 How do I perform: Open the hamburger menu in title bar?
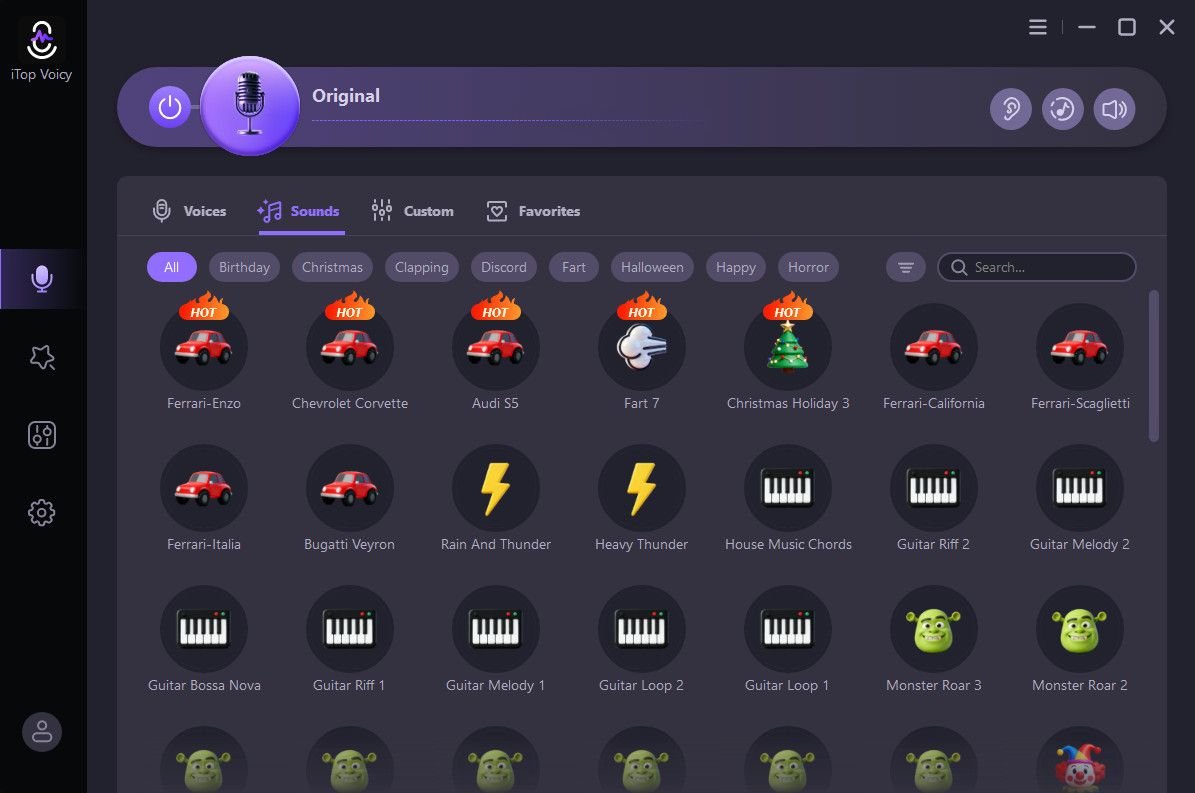pos(1038,27)
